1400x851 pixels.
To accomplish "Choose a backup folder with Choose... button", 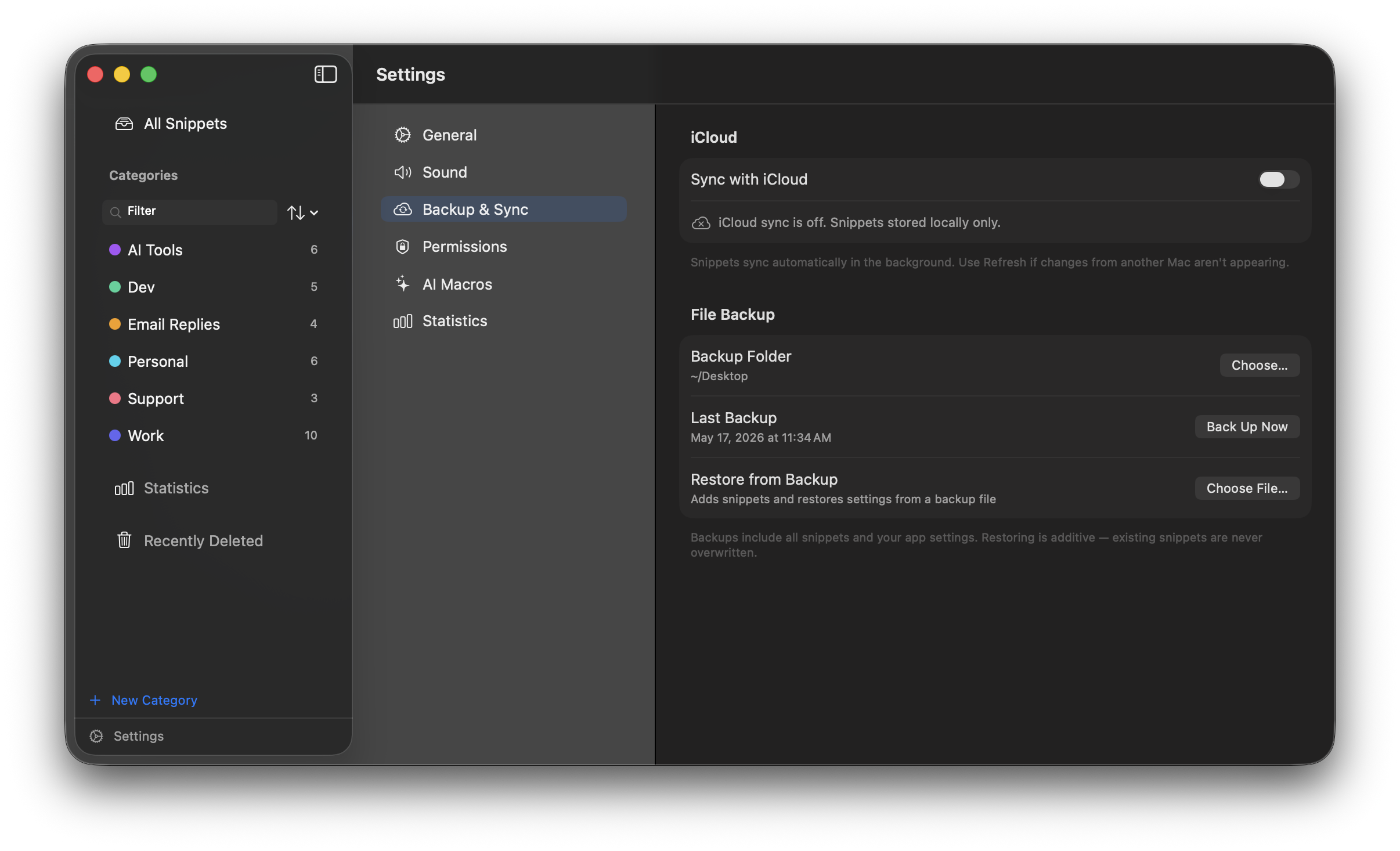I will tap(1259, 365).
